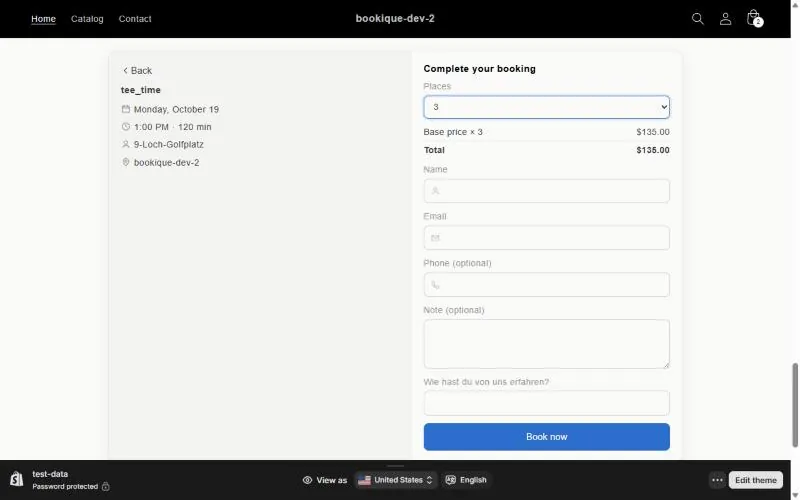Click the Shopify bag logo icon

point(16,480)
